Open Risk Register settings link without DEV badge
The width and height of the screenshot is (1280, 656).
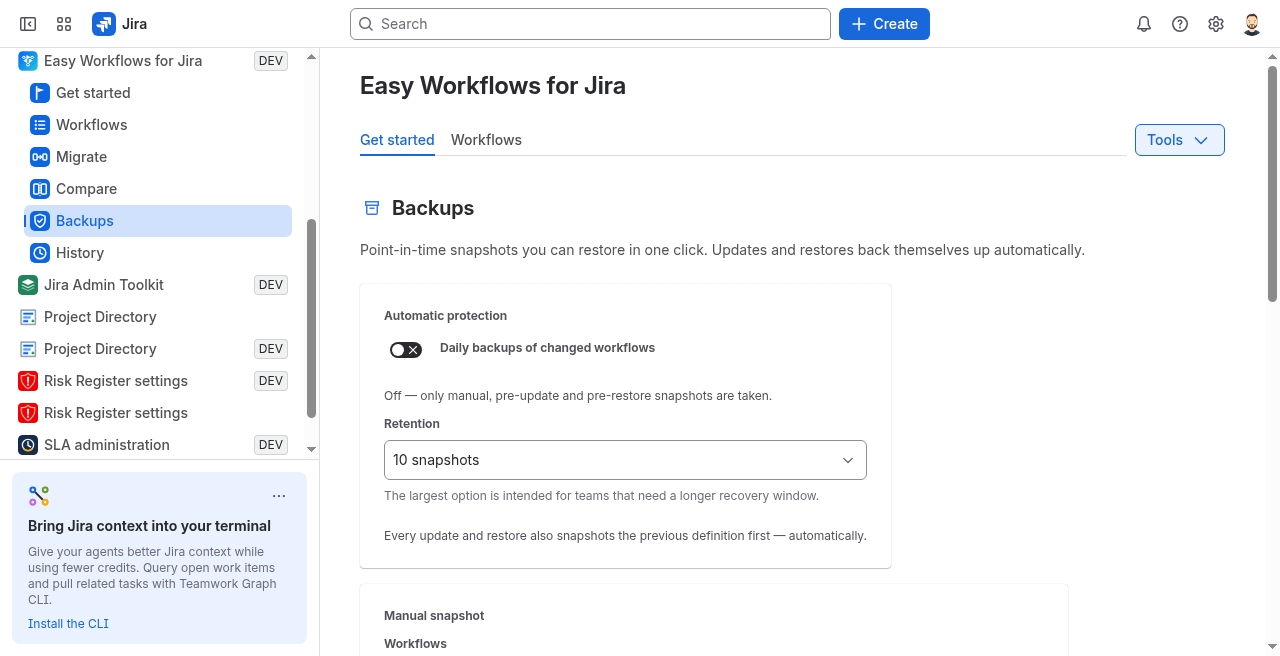tap(152, 413)
